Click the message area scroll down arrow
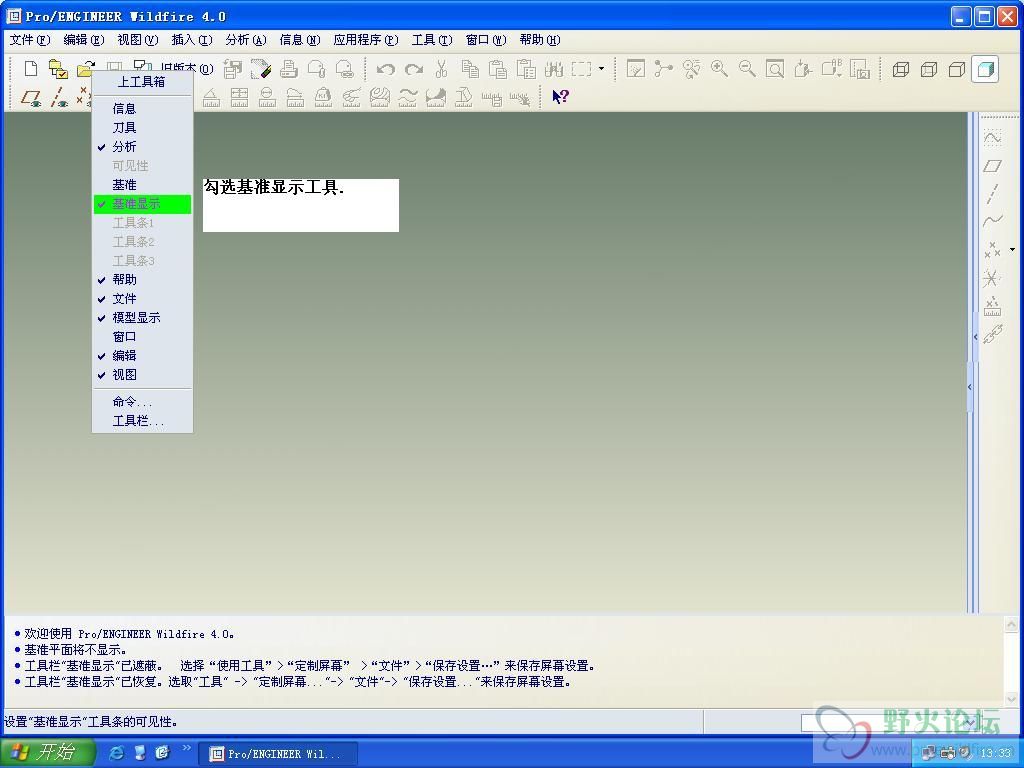Image resolution: width=1024 pixels, height=768 pixels. [x=1011, y=699]
